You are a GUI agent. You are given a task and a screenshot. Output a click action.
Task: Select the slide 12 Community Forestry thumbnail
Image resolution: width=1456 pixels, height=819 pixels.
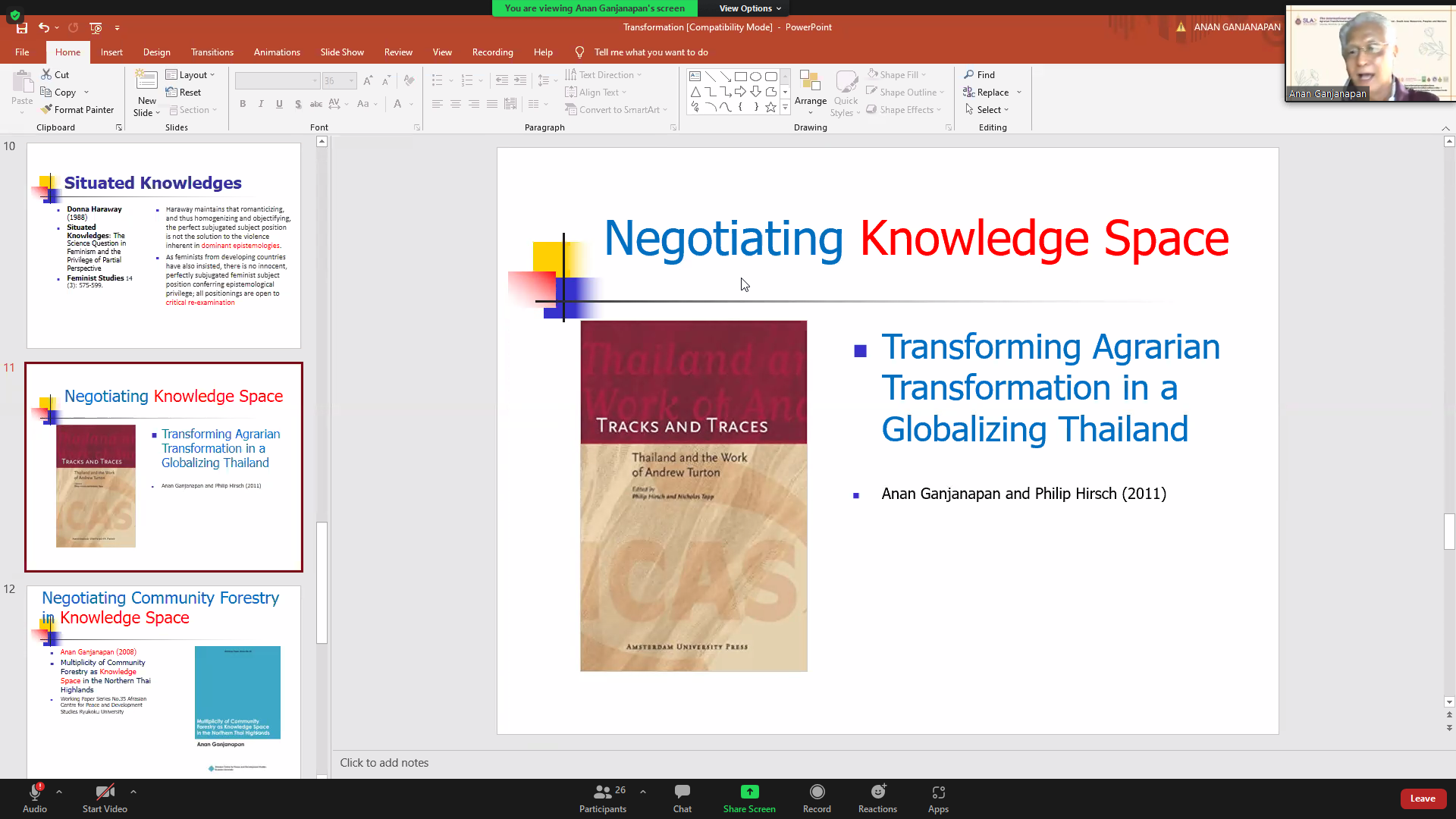tap(164, 681)
